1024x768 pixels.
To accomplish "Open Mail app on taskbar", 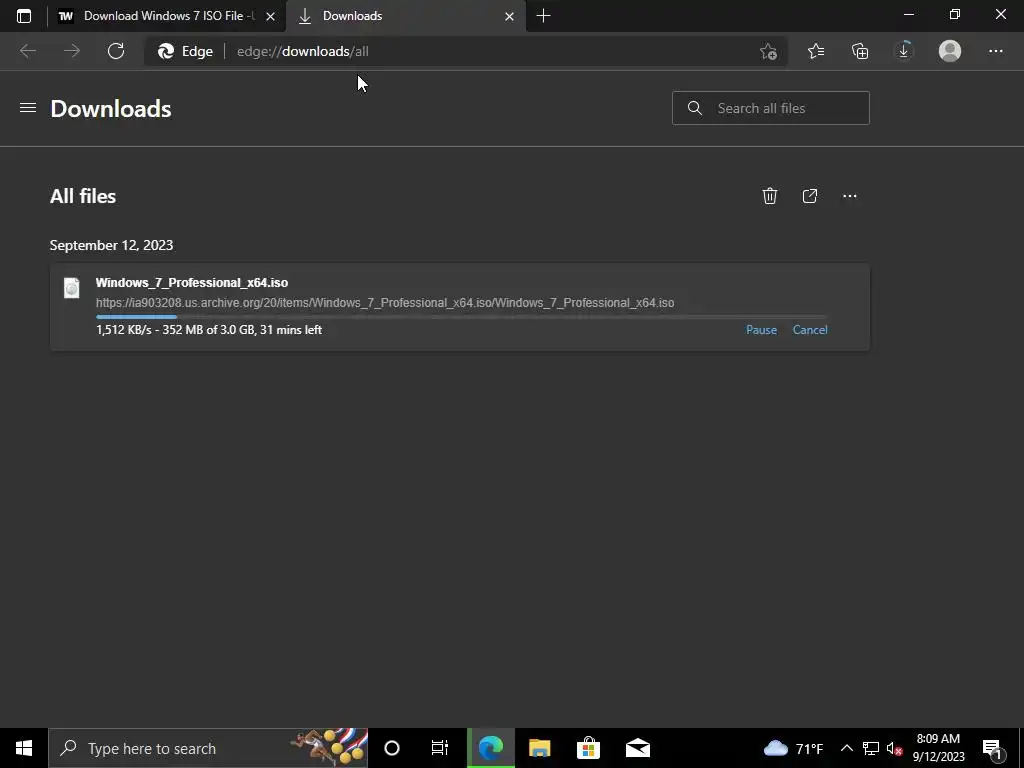I will 637,748.
